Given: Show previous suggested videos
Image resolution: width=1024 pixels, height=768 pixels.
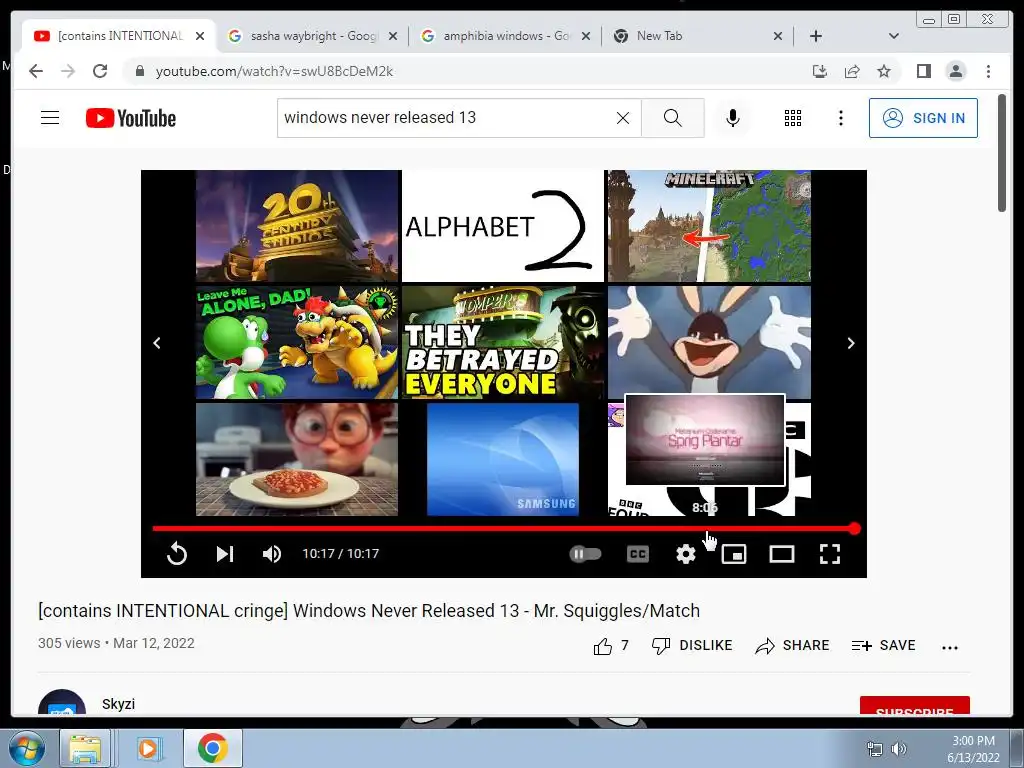Looking at the screenshot, I should tap(157, 343).
